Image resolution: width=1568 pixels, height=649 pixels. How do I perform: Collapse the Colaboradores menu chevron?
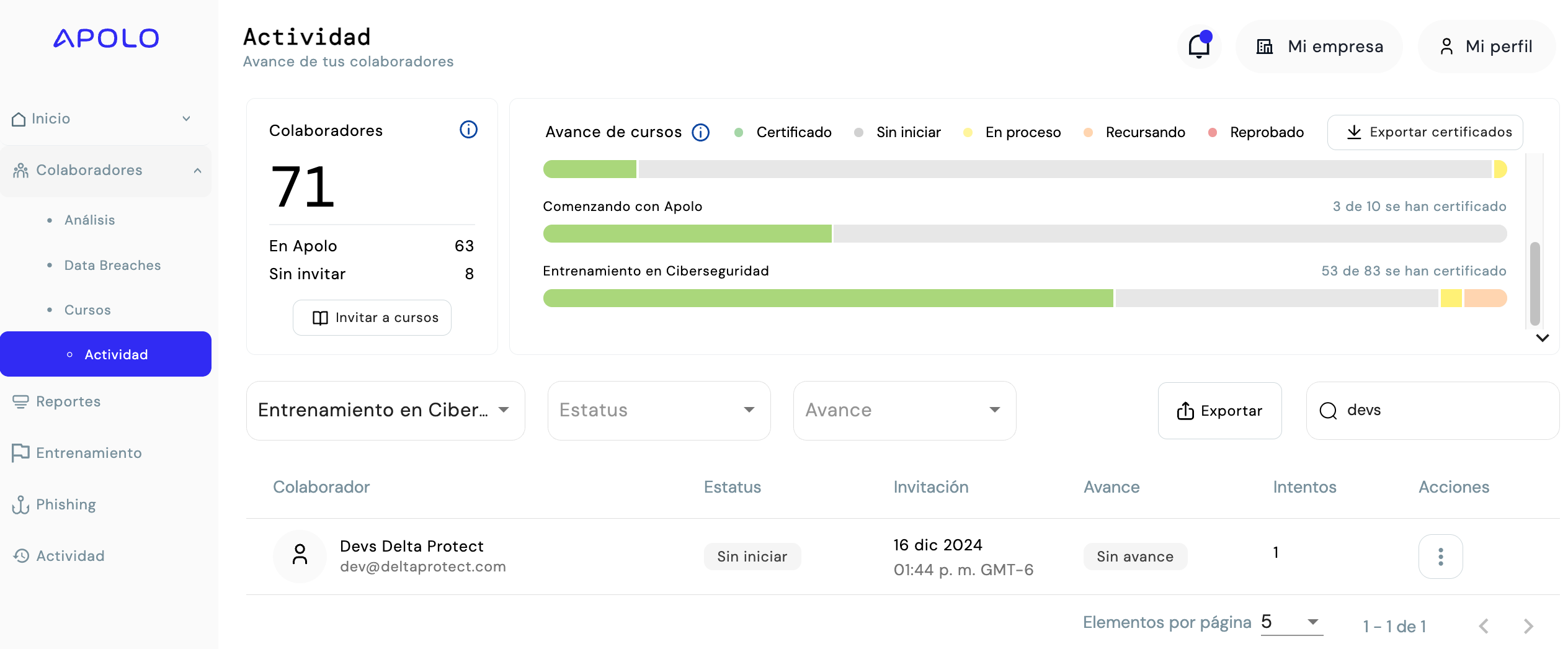click(197, 170)
